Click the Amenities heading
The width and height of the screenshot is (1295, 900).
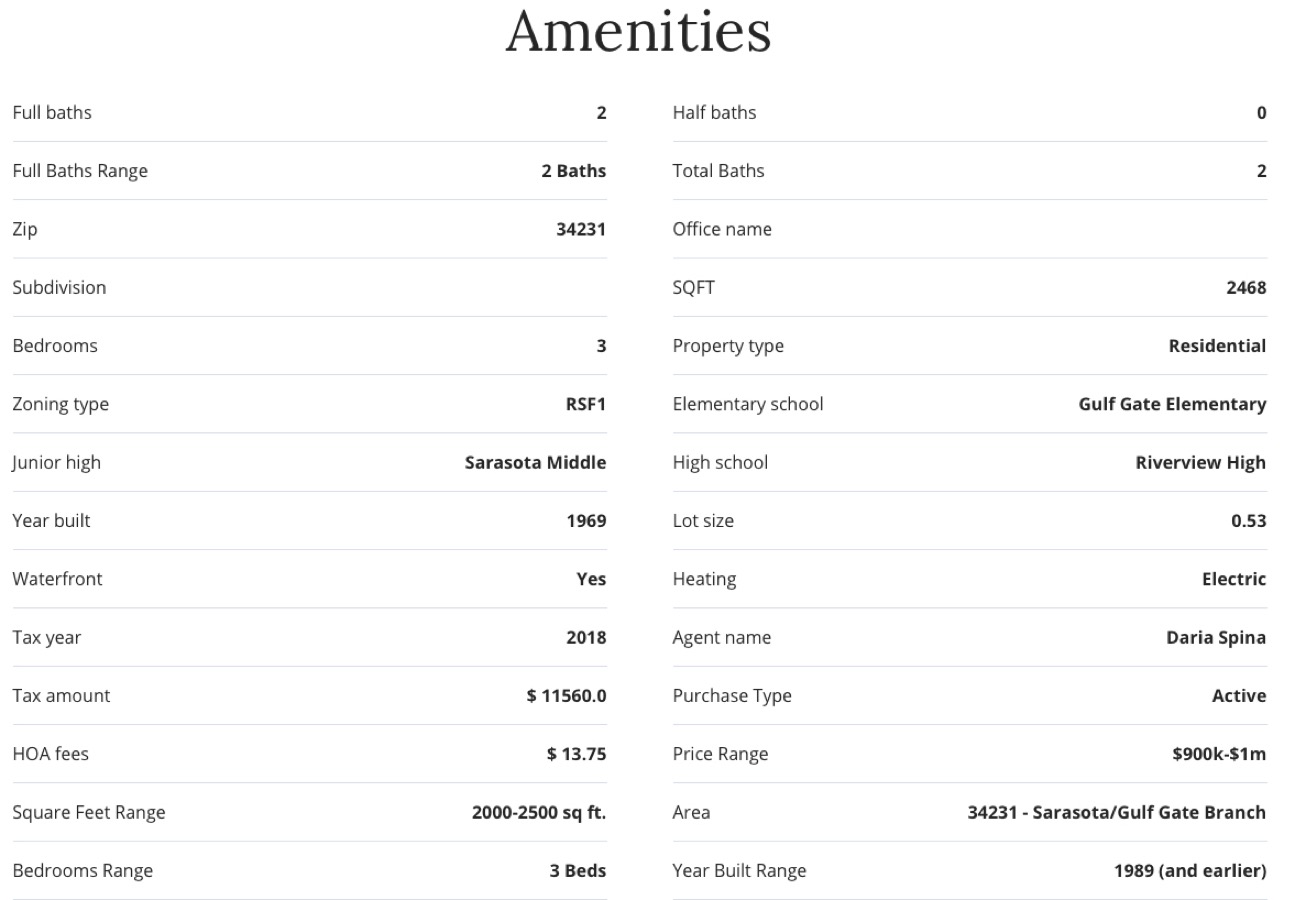tap(638, 32)
